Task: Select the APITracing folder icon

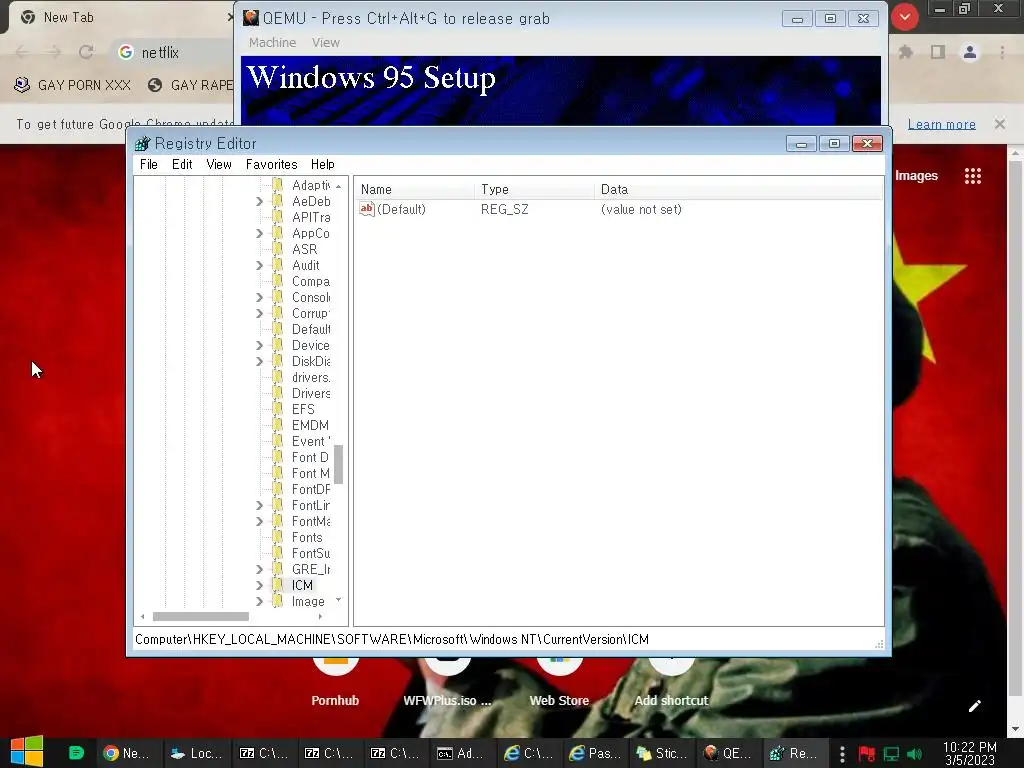Action: [278, 217]
